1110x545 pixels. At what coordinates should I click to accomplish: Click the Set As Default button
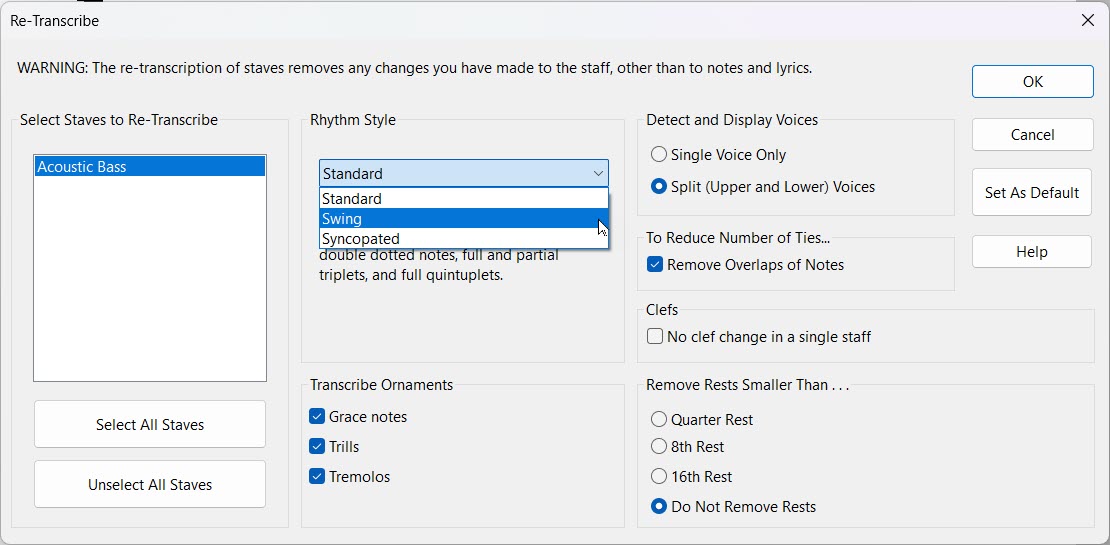coord(1032,193)
